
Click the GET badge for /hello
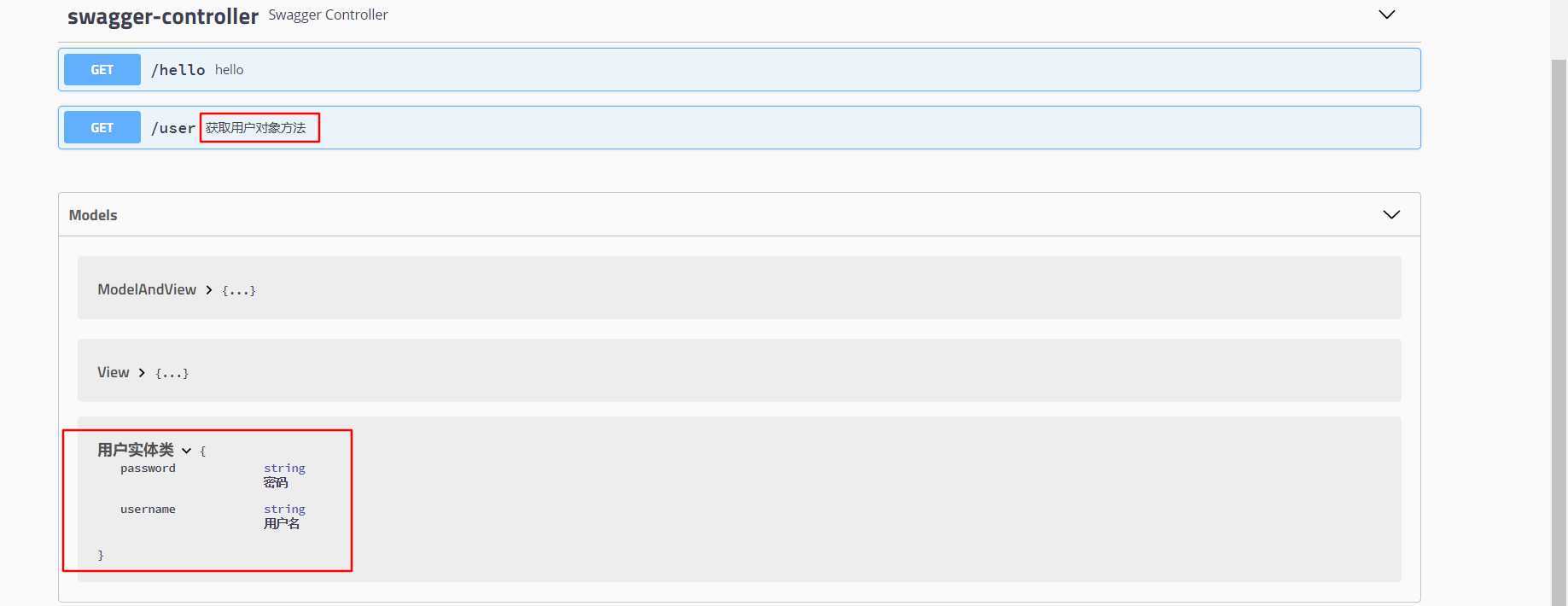pyautogui.click(x=102, y=70)
